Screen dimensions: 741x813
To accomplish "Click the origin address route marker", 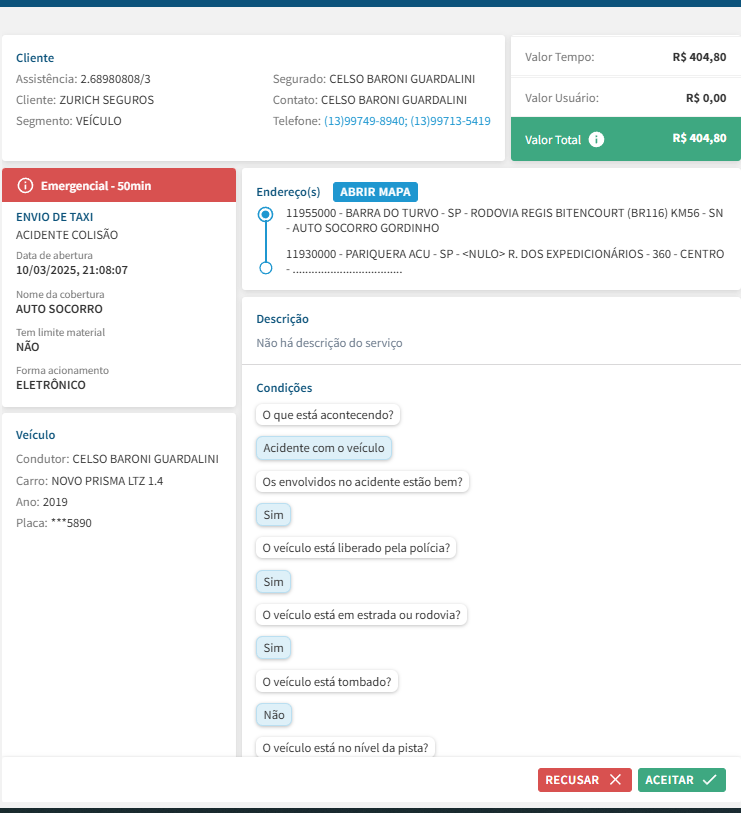I will (x=265, y=214).
